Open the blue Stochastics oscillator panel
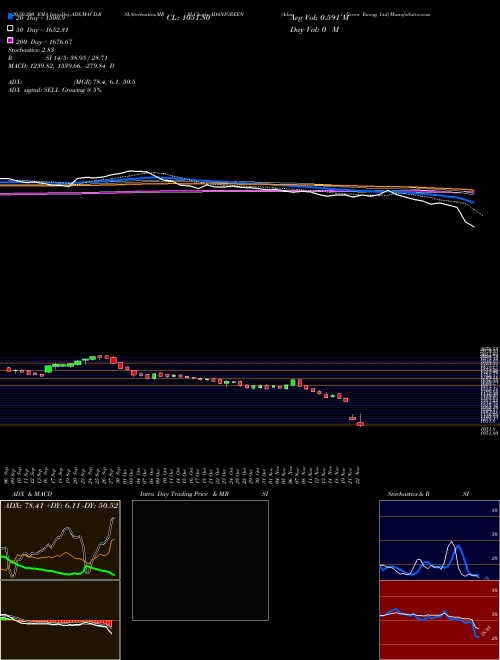The image size is (500, 660). pos(439,540)
